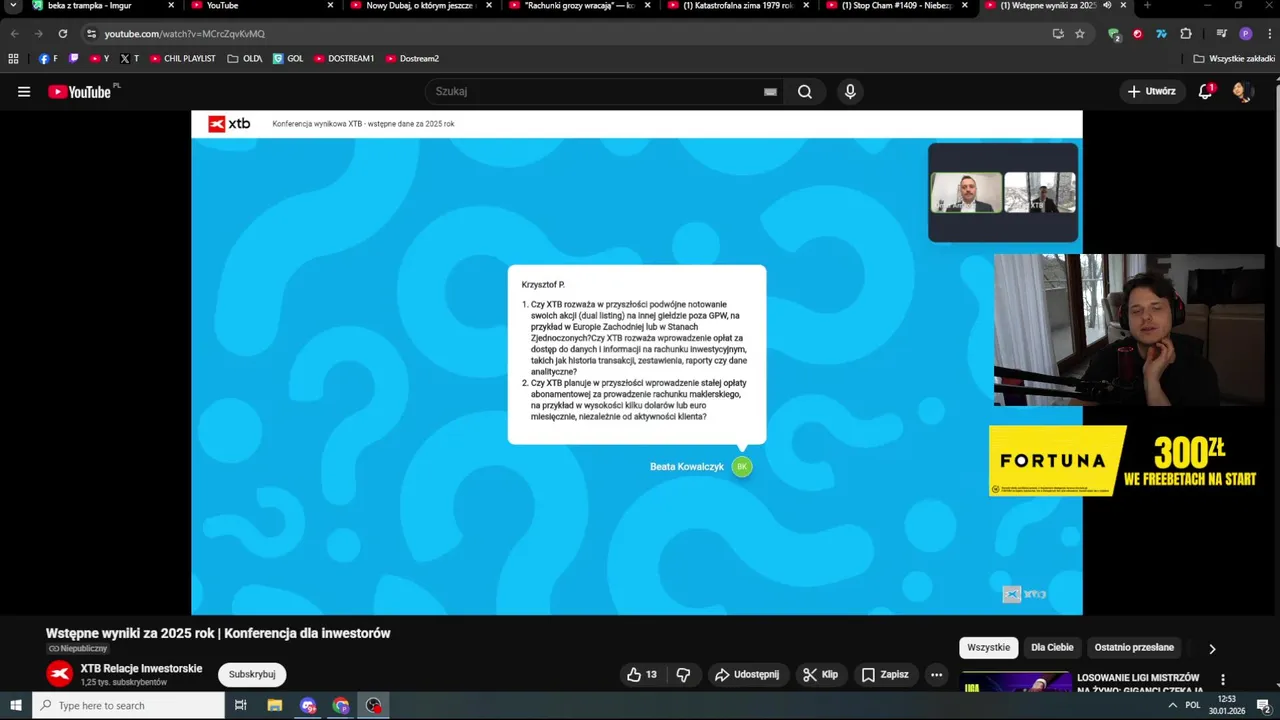Click the Utwórz create button
1280x720 pixels.
point(1152,92)
